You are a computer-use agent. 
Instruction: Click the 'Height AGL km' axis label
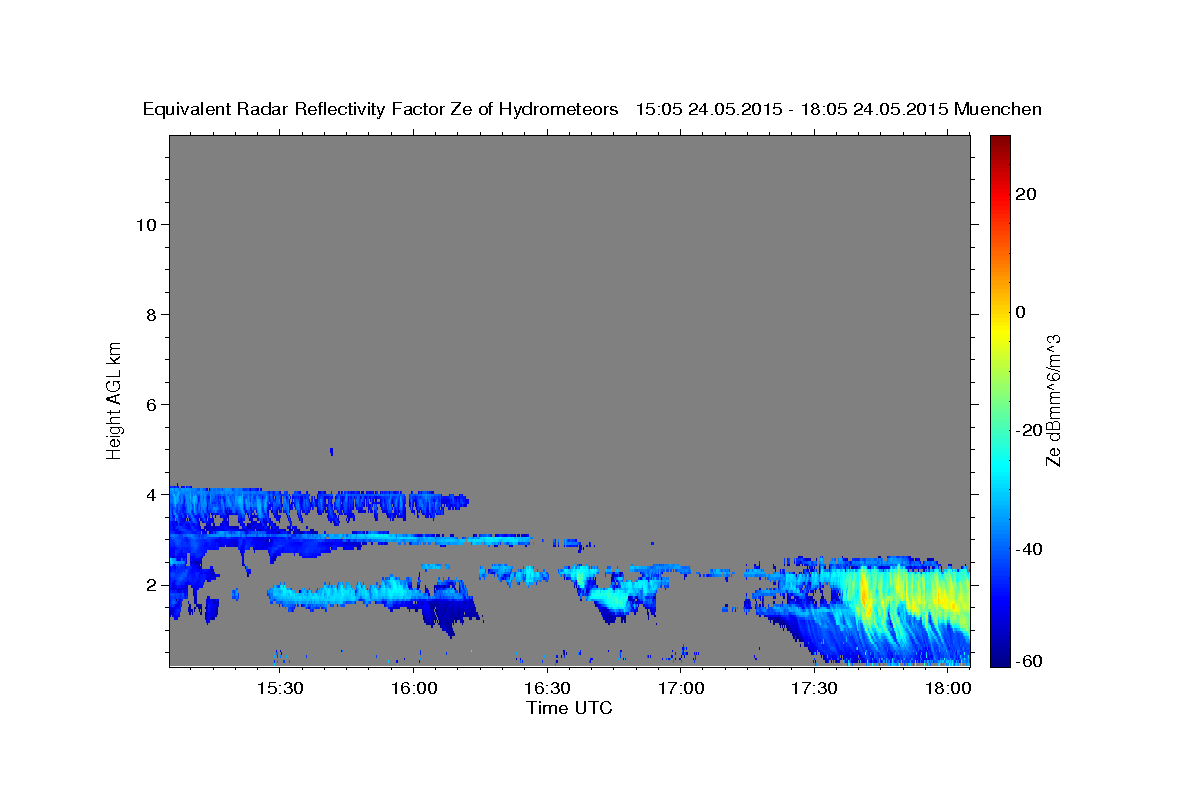click(114, 399)
